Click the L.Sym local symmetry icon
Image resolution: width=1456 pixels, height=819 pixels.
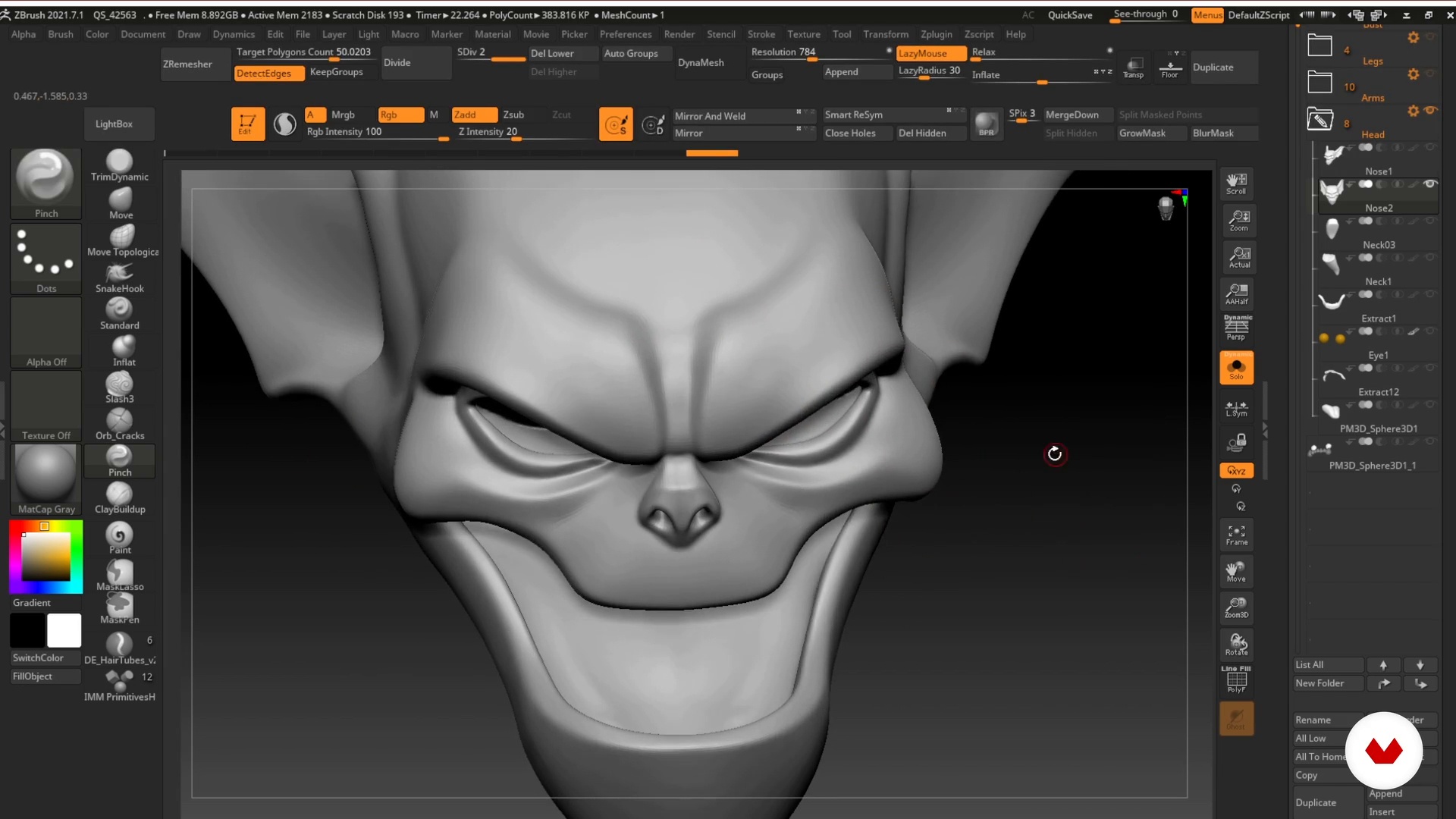tap(1236, 409)
